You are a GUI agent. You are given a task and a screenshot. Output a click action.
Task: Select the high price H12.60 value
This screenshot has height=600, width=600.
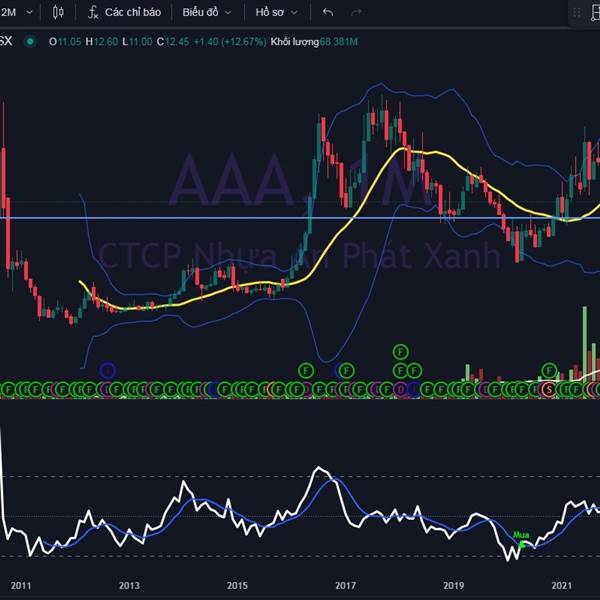coord(101,41)
